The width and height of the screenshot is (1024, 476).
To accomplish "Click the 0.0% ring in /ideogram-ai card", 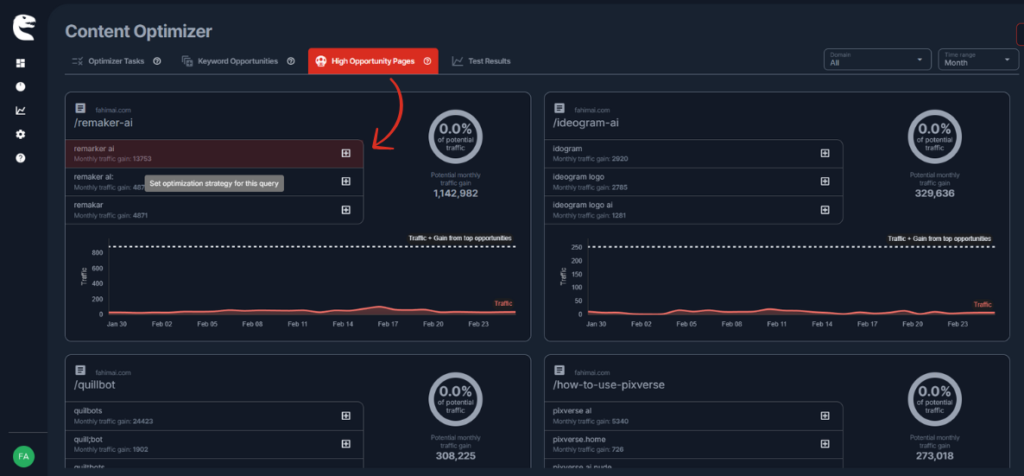I will tap(935, 136).
